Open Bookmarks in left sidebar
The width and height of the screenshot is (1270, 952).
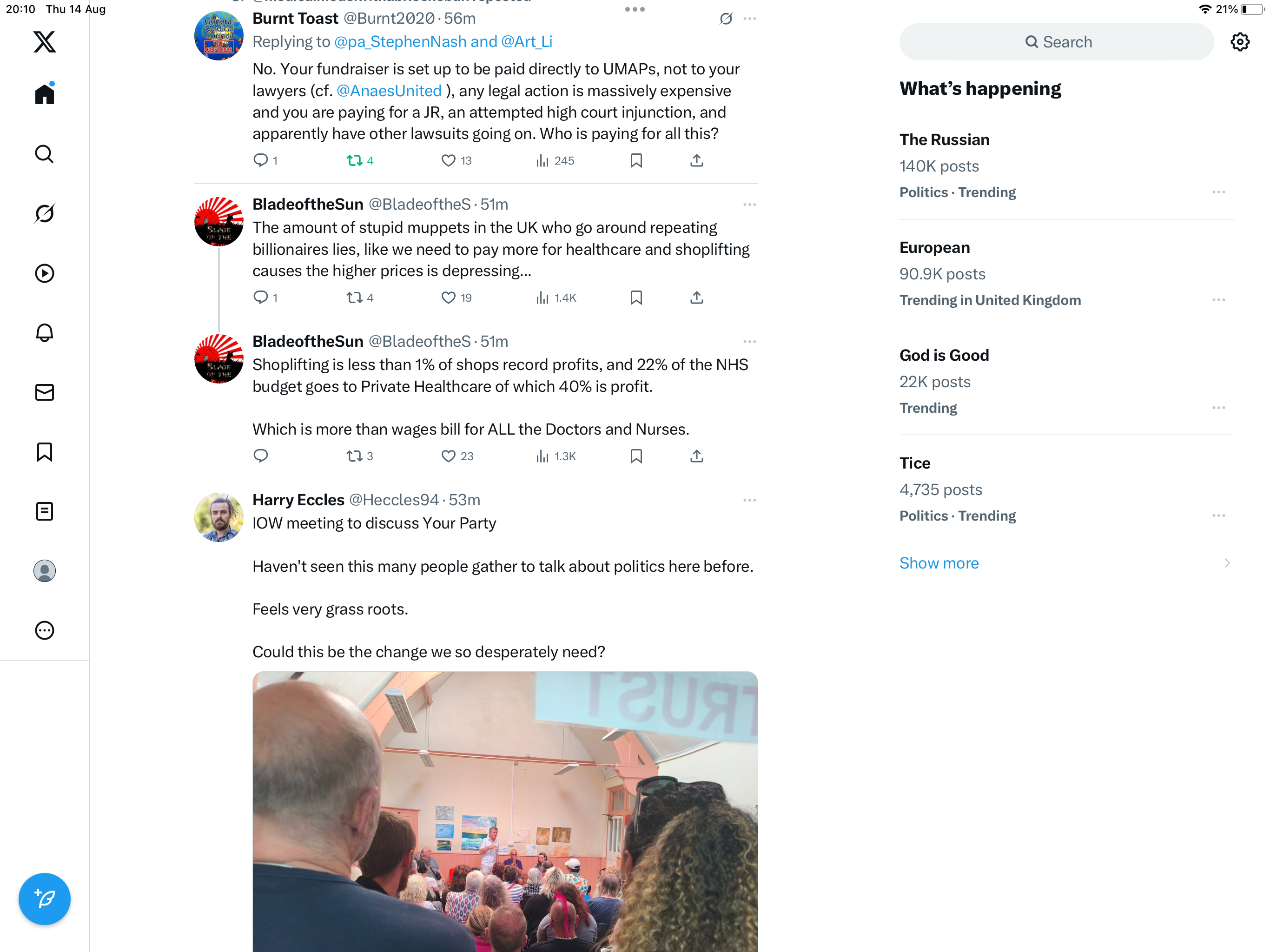pos(44,452)
